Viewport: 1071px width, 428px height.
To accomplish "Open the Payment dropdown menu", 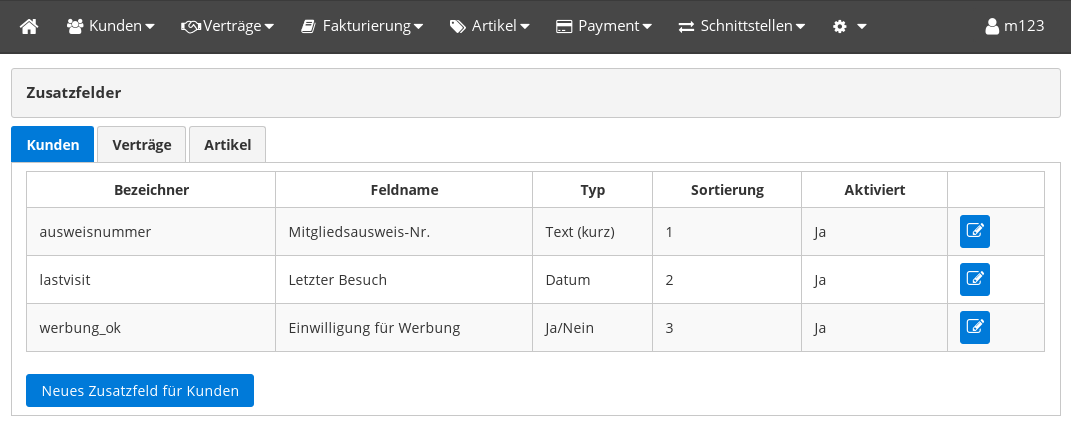I will click(x=604, y=26).
